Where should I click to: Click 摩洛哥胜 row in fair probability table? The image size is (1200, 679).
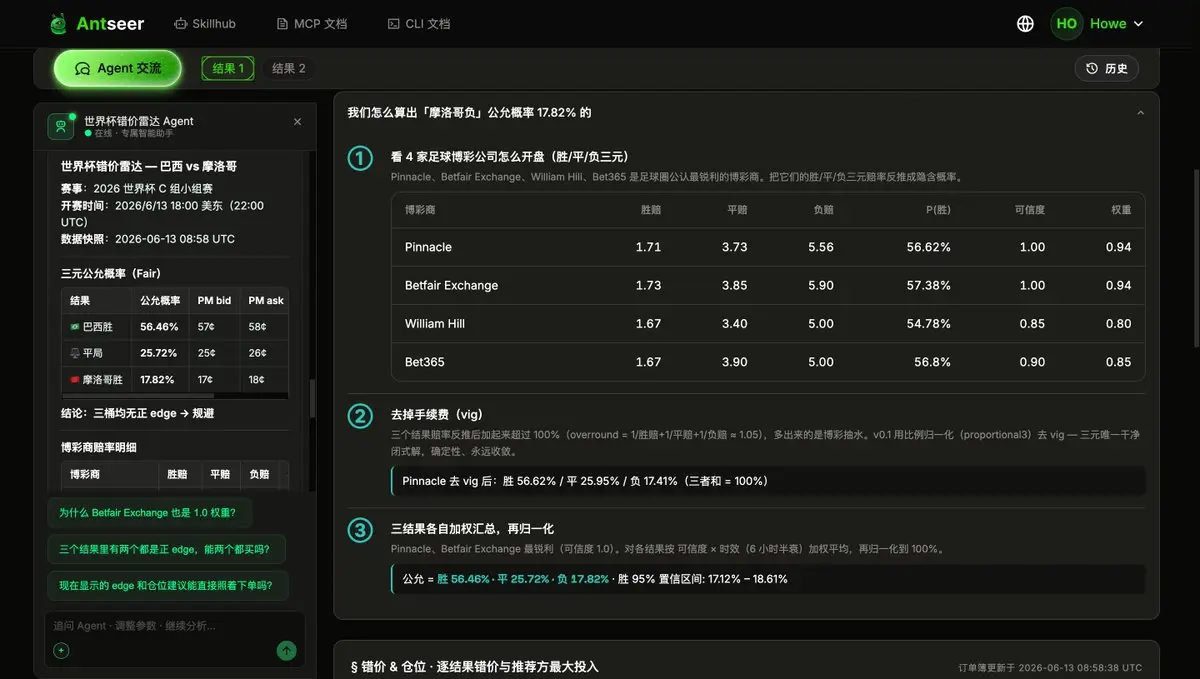coord(175,380)
